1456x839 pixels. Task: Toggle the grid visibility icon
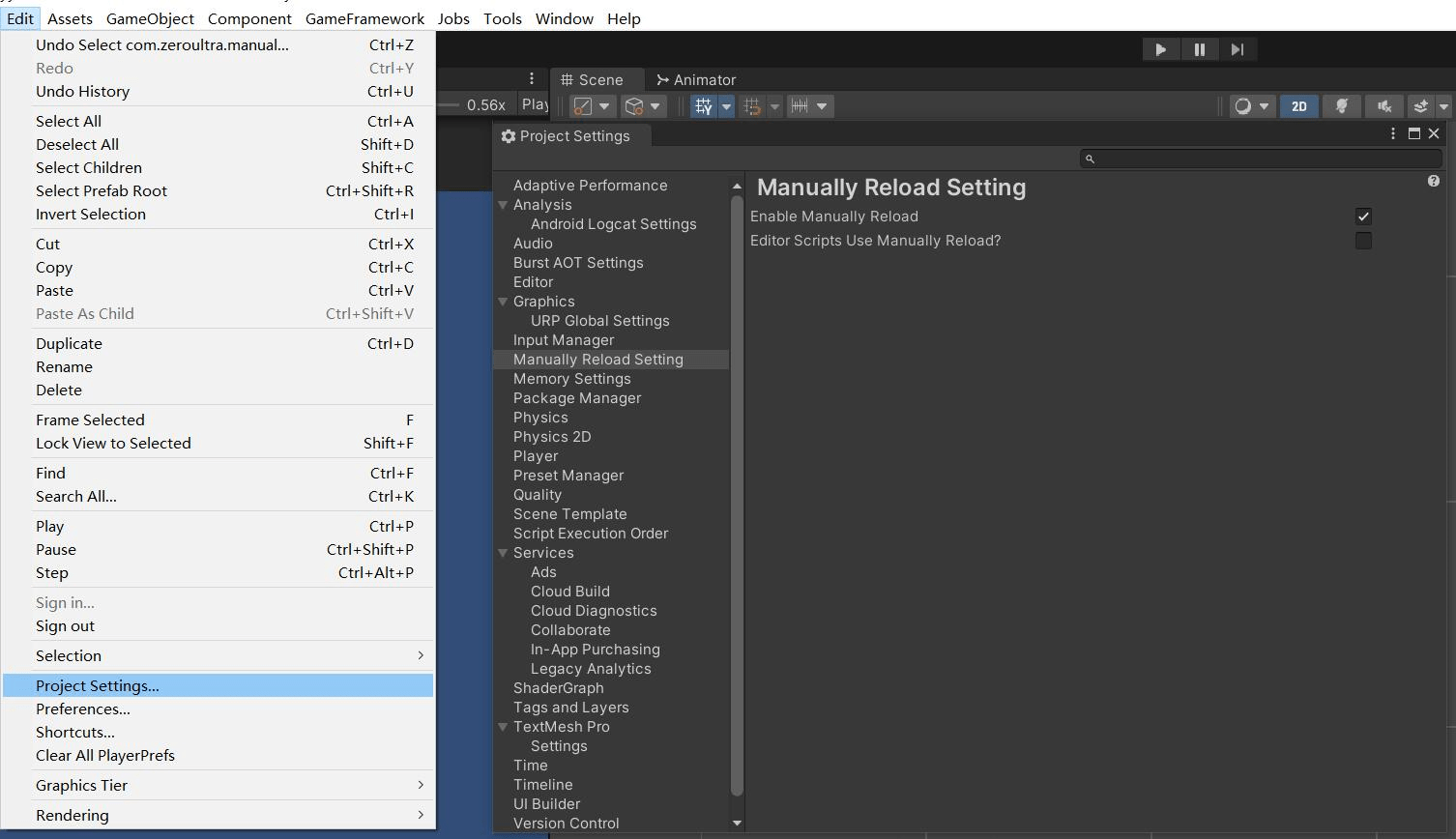click(703, 106)
